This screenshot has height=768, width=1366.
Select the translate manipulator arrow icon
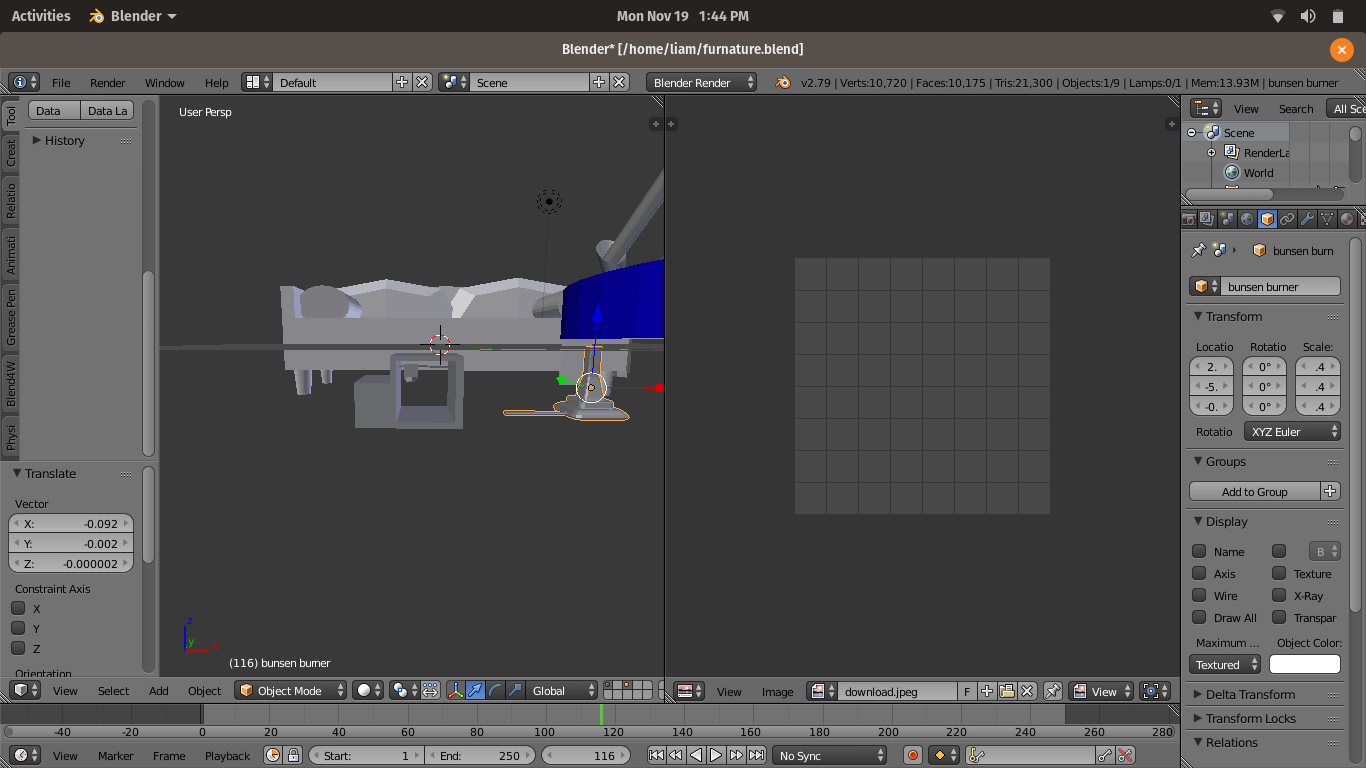475,690
